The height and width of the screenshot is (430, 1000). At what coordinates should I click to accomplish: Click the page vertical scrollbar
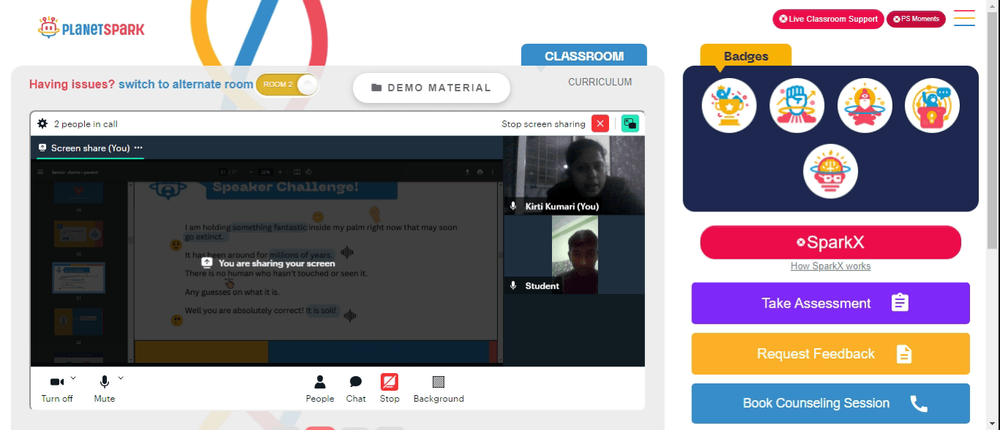993,128
